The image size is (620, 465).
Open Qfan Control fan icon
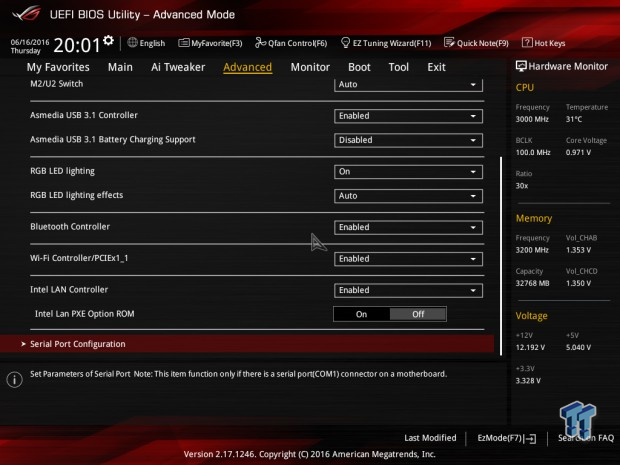pos(260,42)
